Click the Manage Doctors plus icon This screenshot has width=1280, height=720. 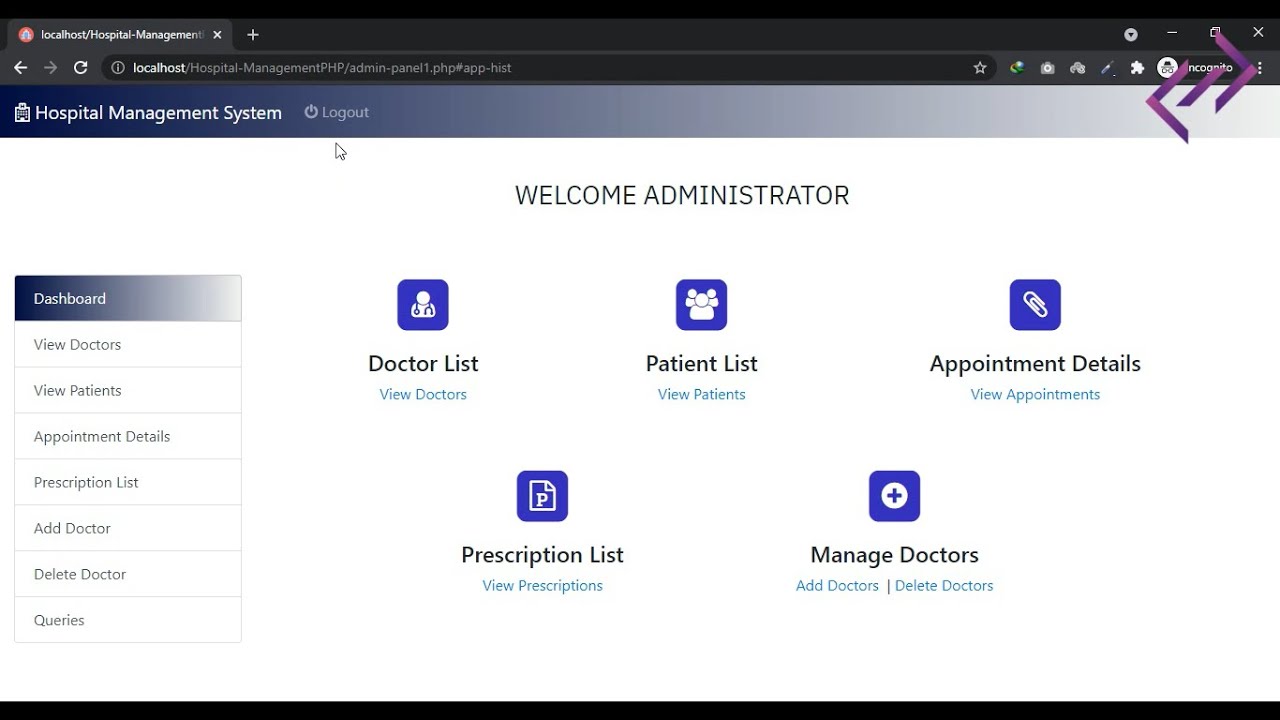click(x=894, y=496)
